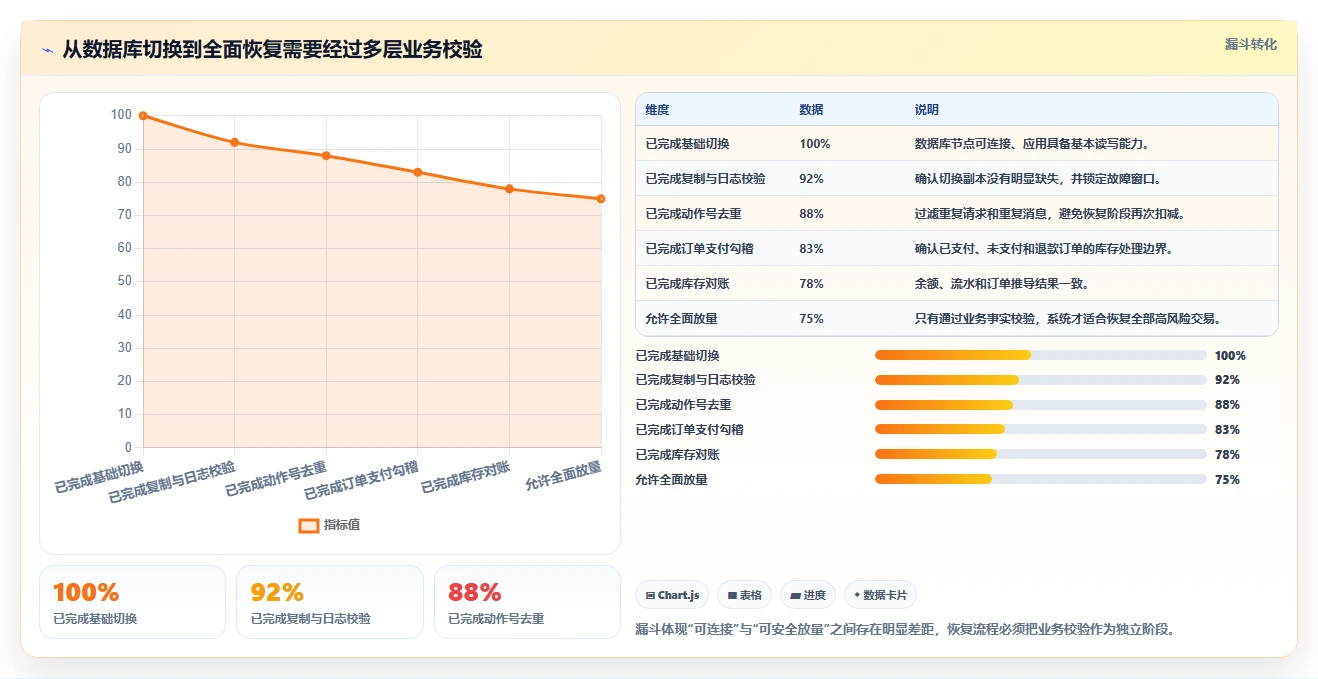The height and width of the screenshot is (679, 1318).
Task: Click the 已完成库存对账 progress bar
Action: (x=1041, y=454)
